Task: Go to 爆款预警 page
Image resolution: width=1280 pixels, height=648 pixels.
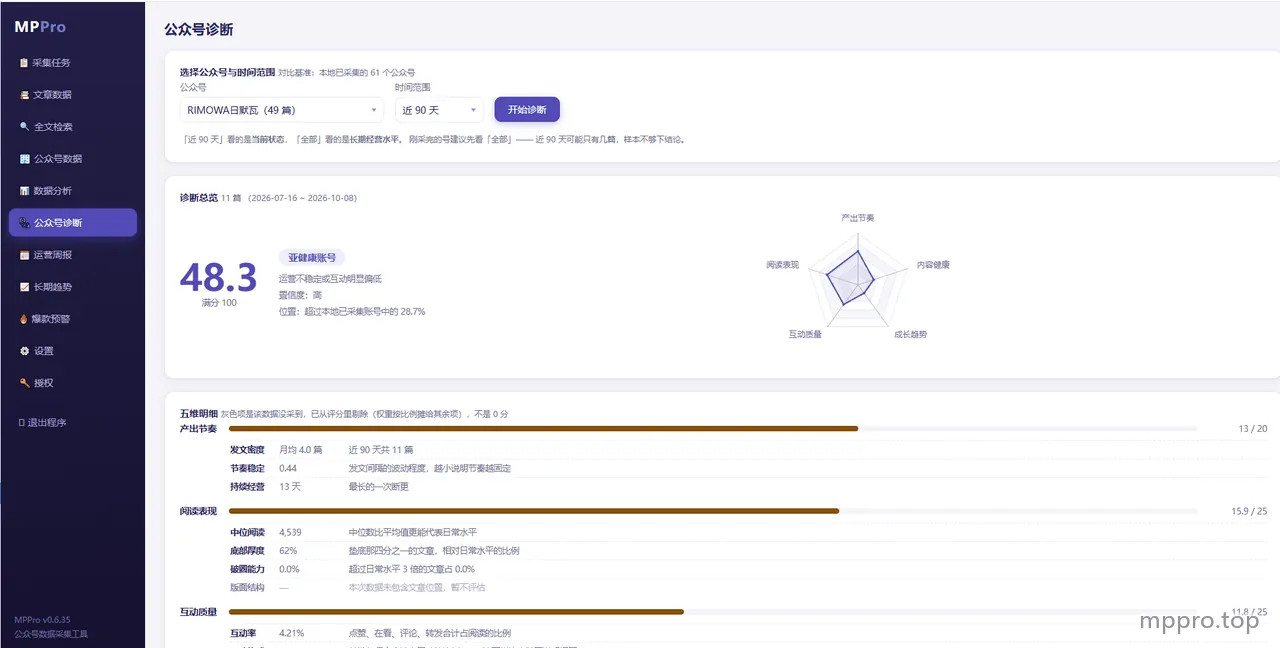Action: (72, 319)
